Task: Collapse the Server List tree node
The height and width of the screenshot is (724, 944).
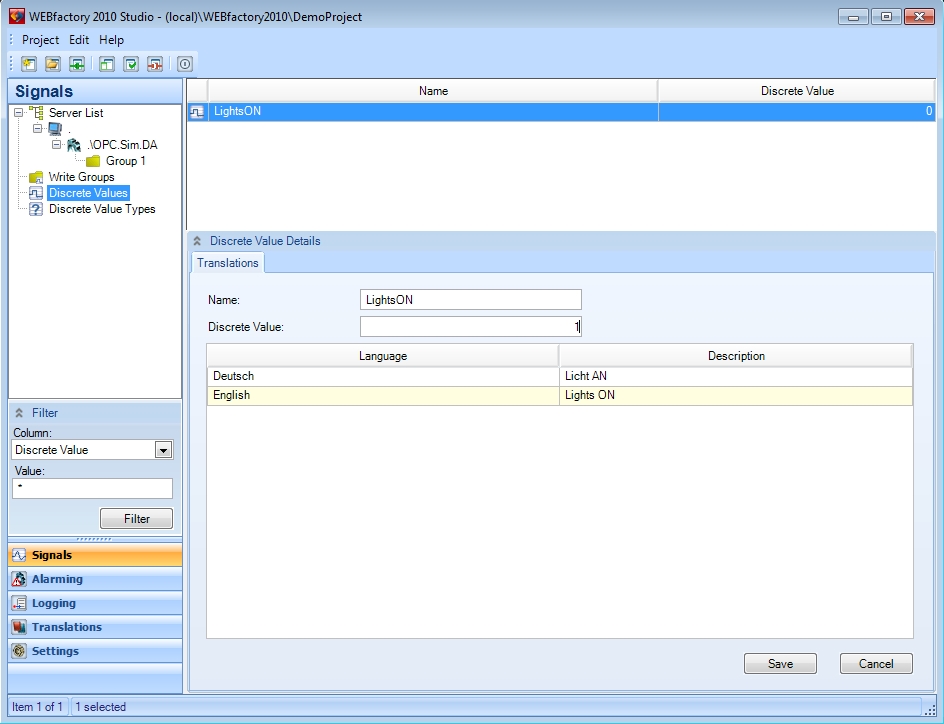Action: tap(19, 113)
